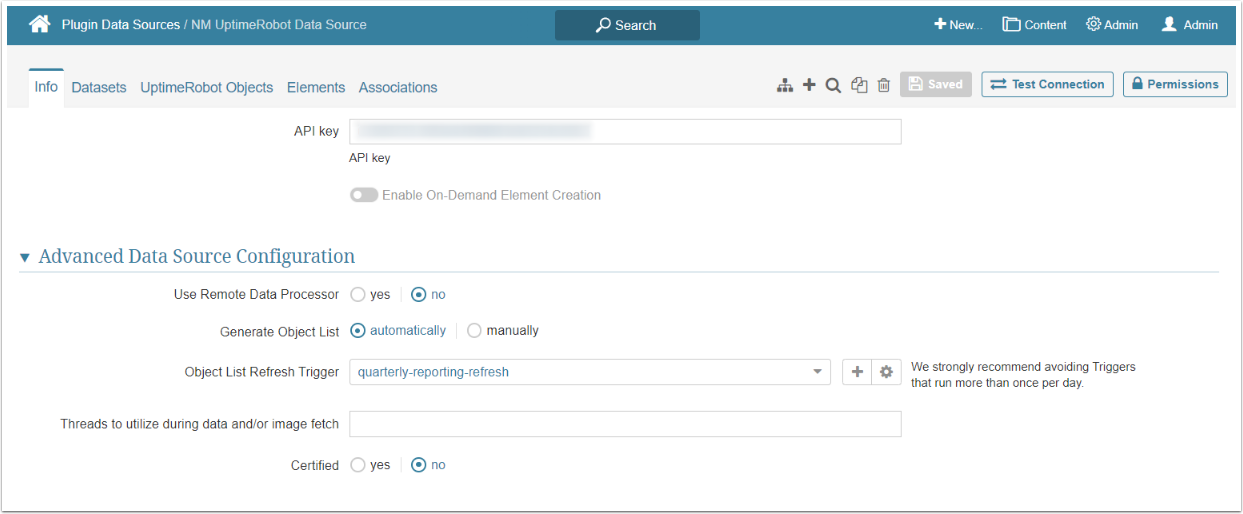
Task: Open Admin gear menu
Action: (x=1112, y=25)
